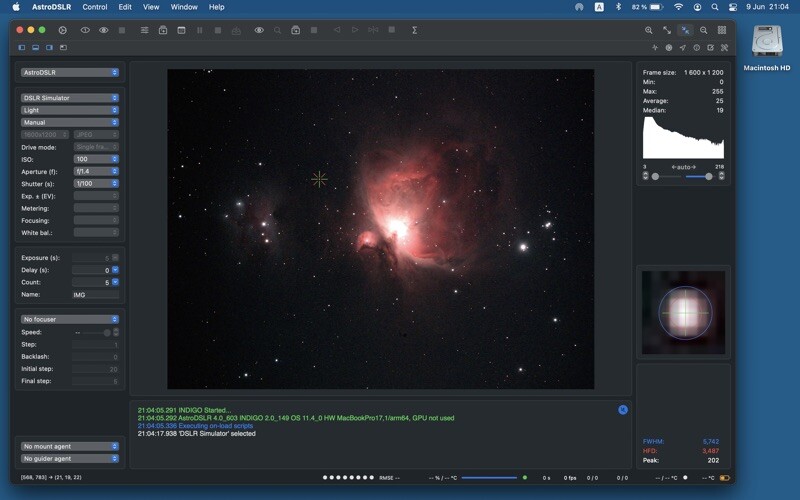
Task: Click the calendar window icon in the toolbar
Action: pos(181,30)
